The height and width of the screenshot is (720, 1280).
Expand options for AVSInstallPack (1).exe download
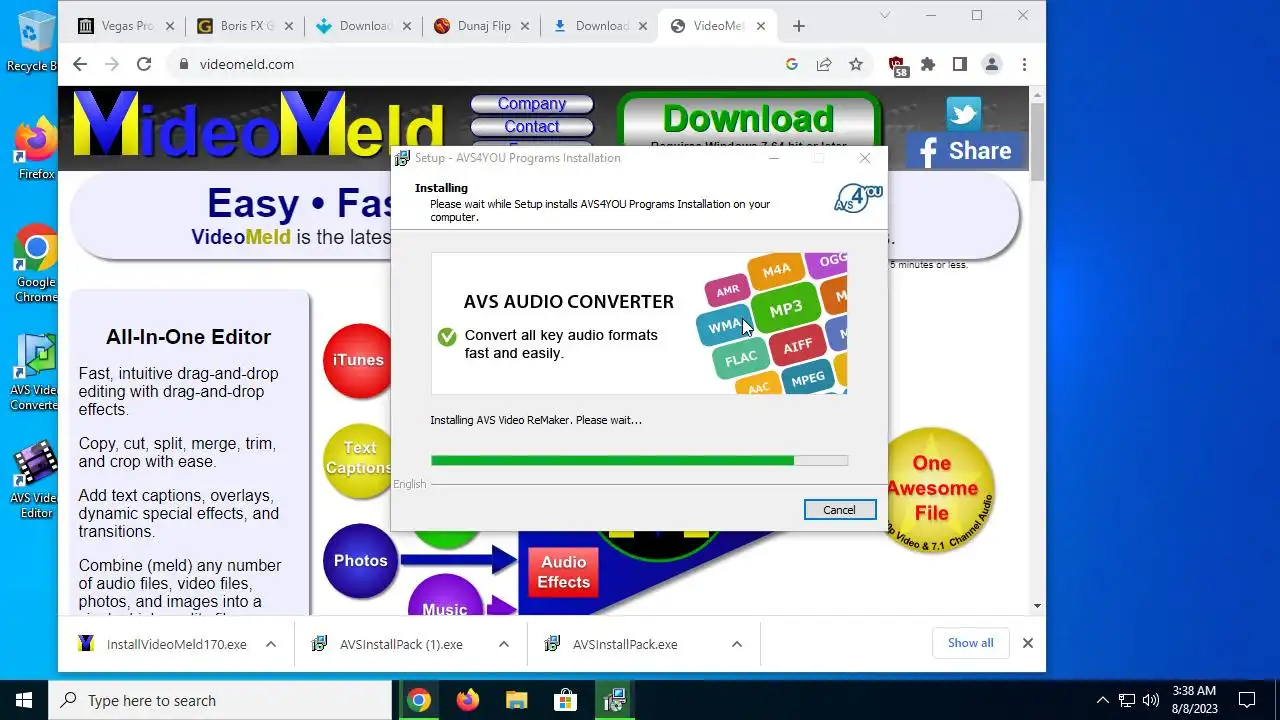pos(504,644)
